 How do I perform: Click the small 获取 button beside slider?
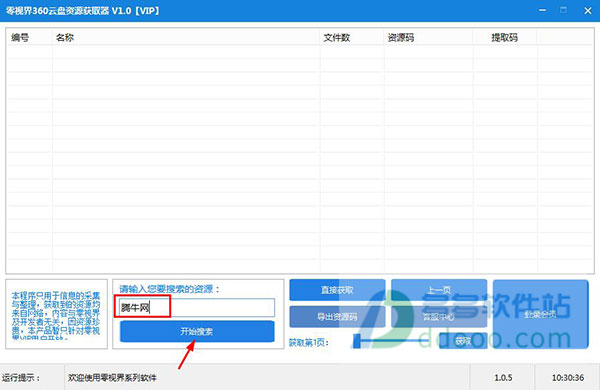pos(463,340)
